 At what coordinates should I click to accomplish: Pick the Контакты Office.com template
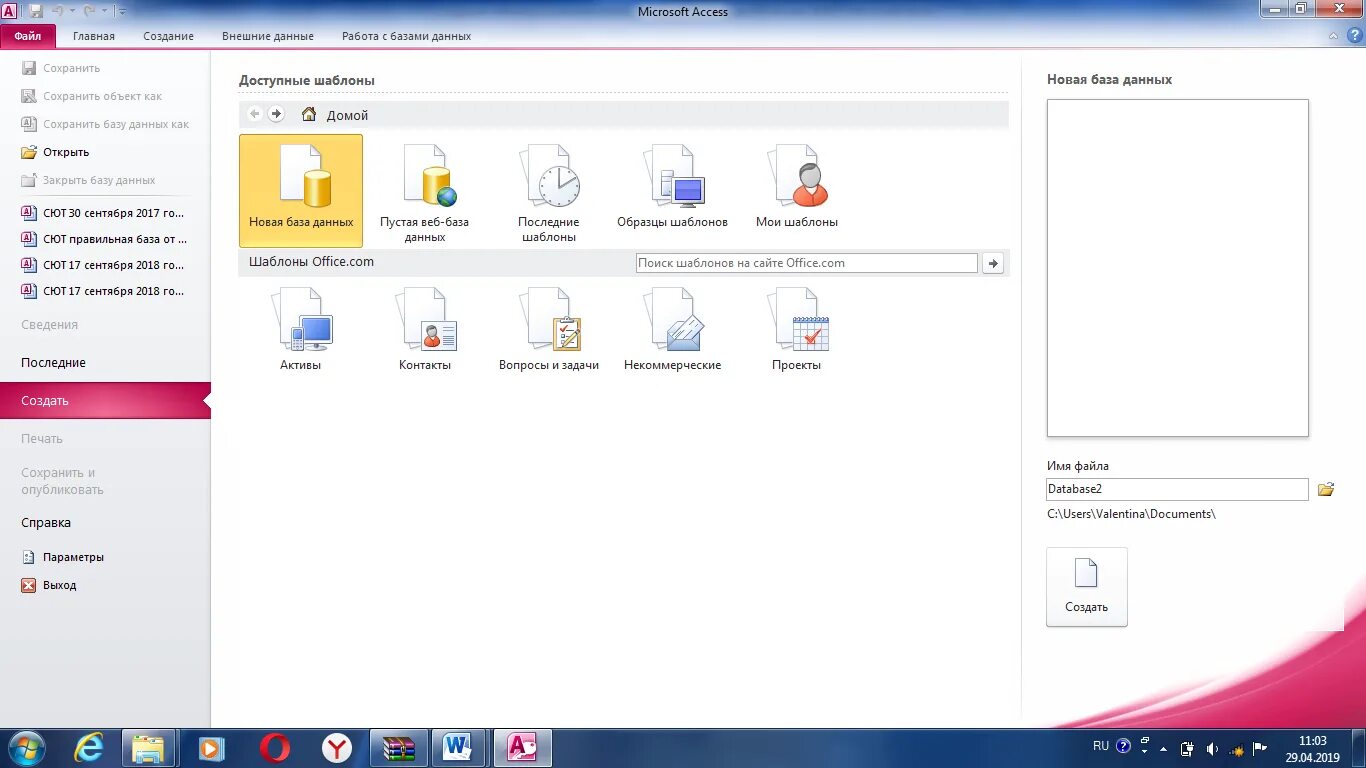pyautogui.click(x=425, y=330)
